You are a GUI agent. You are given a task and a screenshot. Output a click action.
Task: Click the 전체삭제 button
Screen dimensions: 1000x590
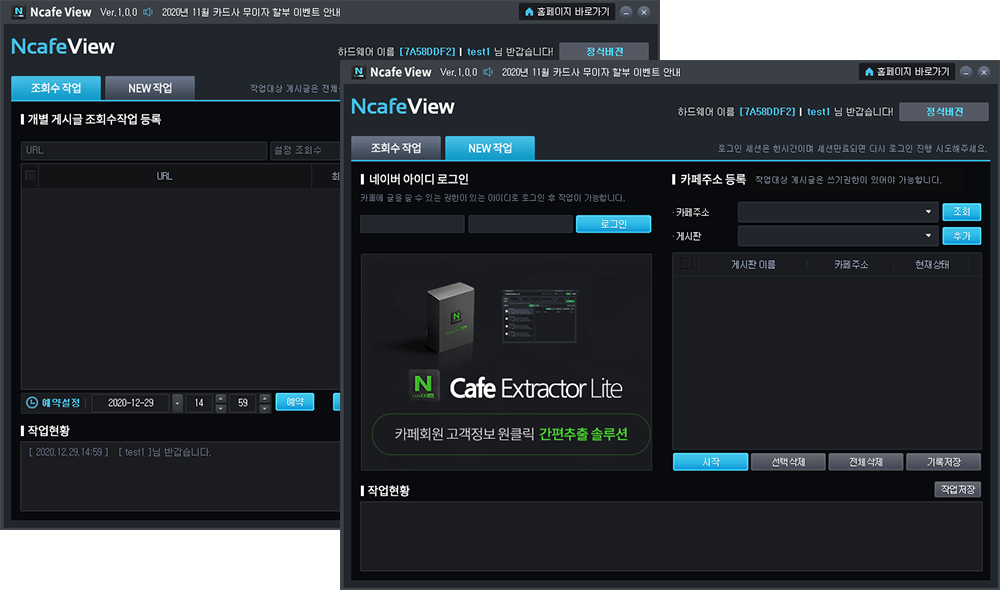click(865, 462)
